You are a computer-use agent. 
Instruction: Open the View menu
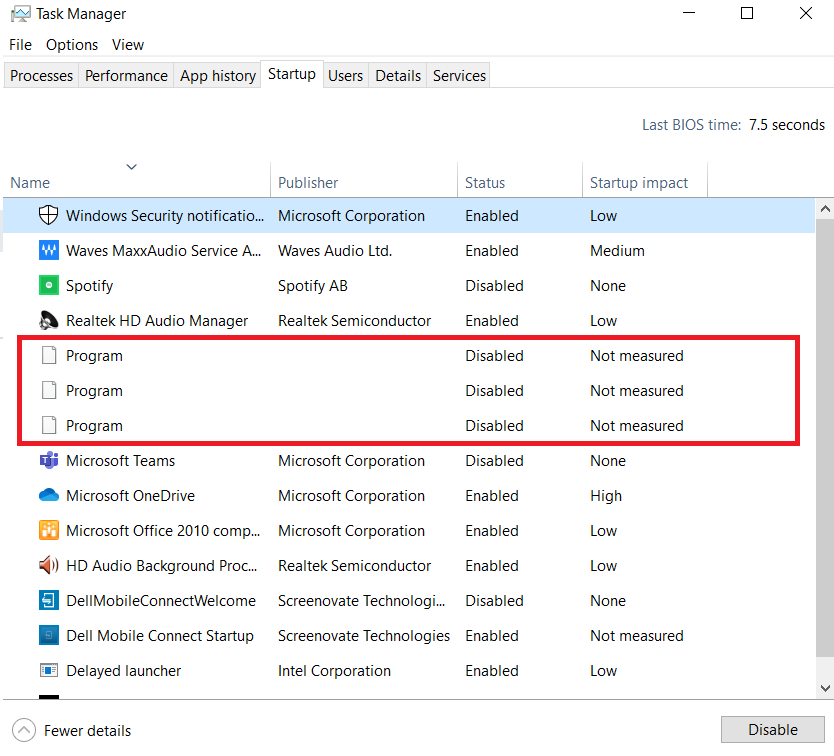pyautogui.click(x=128, y=45)
